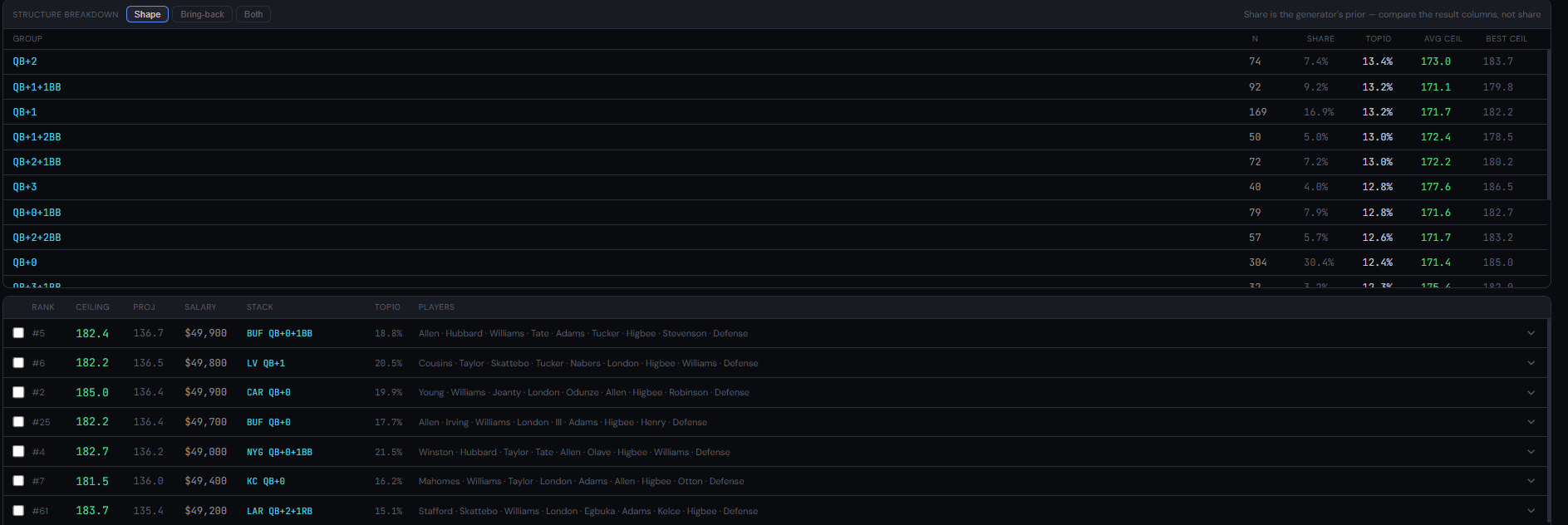Expand the BUF QB+0 lineup row chevron
The image size is (1568, 525).
[x=1531, y=422]
